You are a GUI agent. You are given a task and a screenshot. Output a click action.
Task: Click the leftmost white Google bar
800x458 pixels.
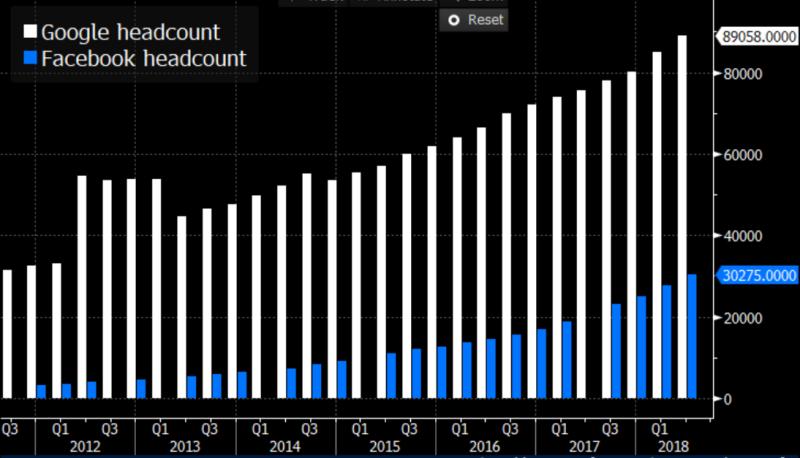(7, 333)
